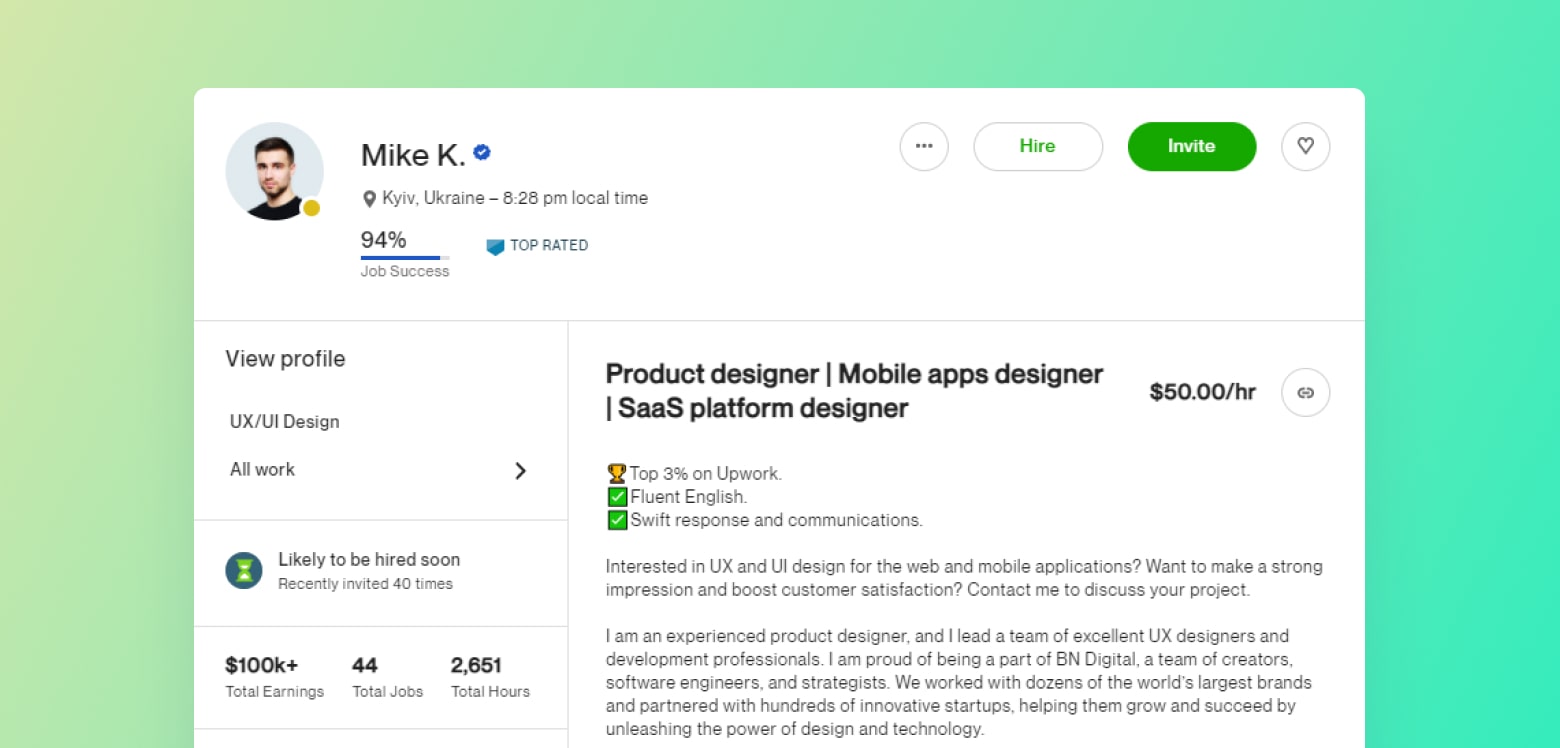1560x748 pixels.
Task: Select the UX/UI Design profile
Action: [285, 422]
